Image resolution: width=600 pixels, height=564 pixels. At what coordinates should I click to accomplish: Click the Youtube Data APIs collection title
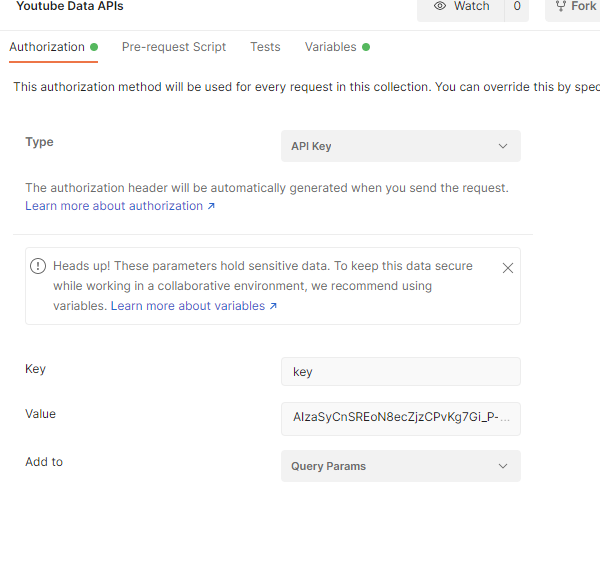pyautogui.click(x=70, y=6)
